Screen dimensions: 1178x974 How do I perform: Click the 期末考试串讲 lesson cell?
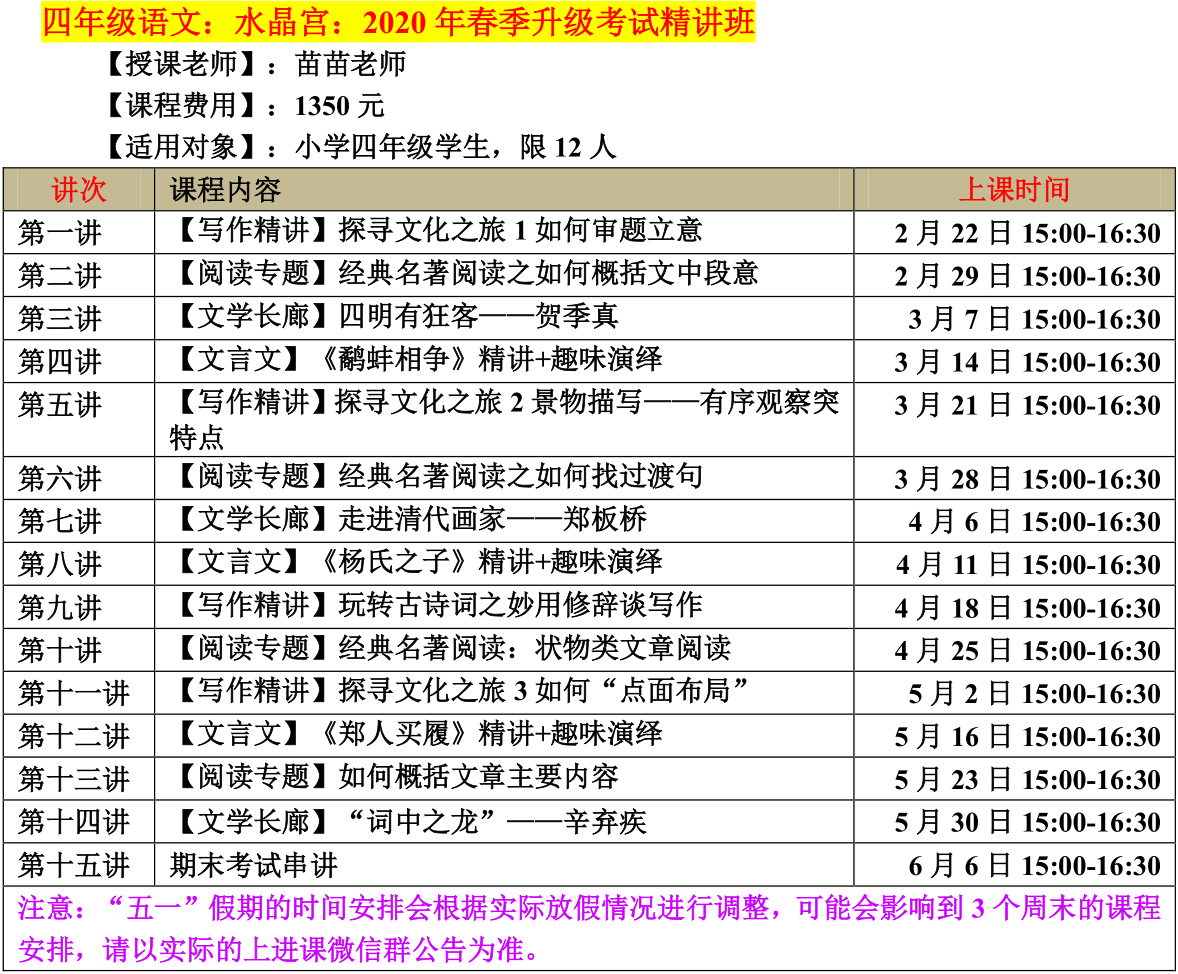254,864
